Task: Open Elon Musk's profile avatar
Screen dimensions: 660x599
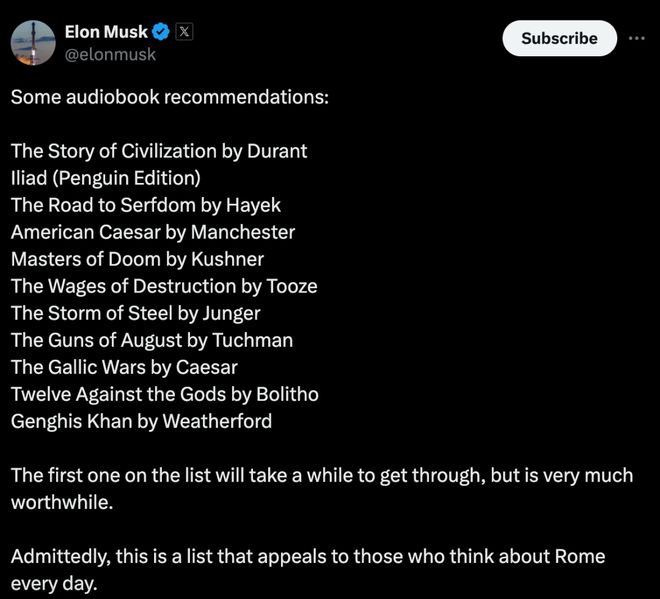Action: tap(33, 43)
